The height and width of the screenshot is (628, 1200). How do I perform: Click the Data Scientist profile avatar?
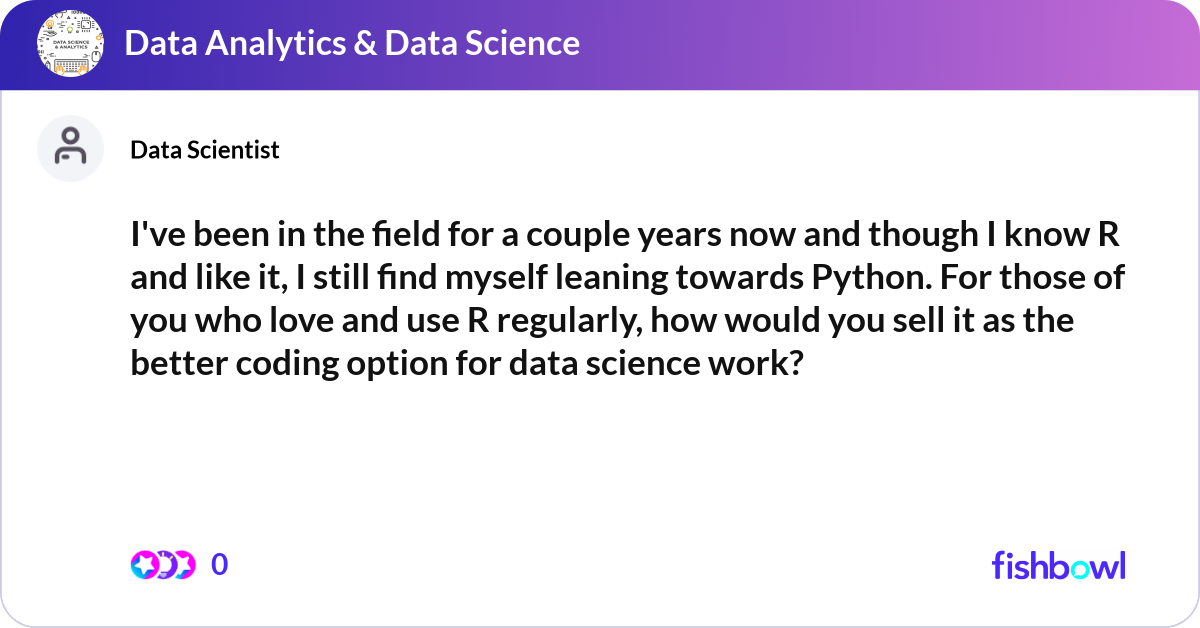tap(70, 149)
